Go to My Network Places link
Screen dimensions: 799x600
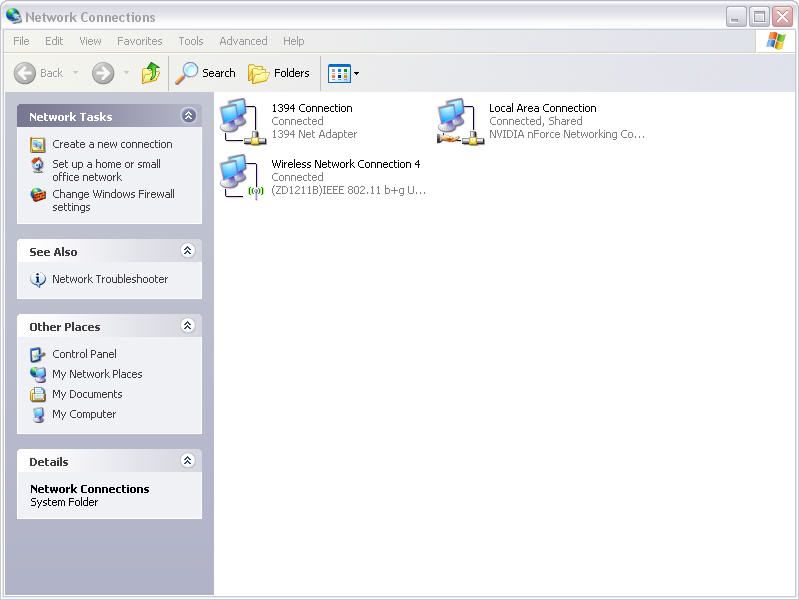click(x=97, y=374)
